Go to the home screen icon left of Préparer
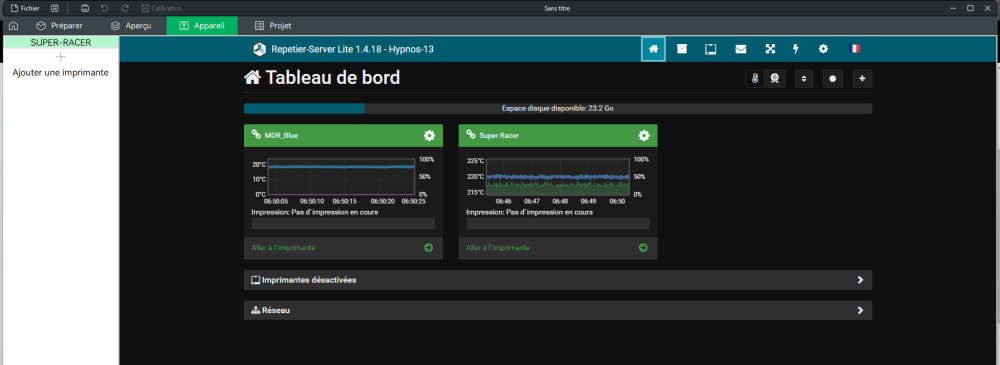The height and width of the screenshot is (365, 1000). click(x=13, y=26)
